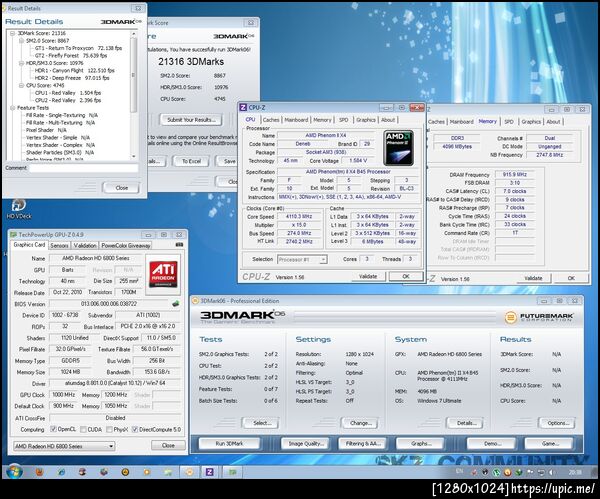Select the 'HDR2 - Deep Freeze' row

click(72, 78)
